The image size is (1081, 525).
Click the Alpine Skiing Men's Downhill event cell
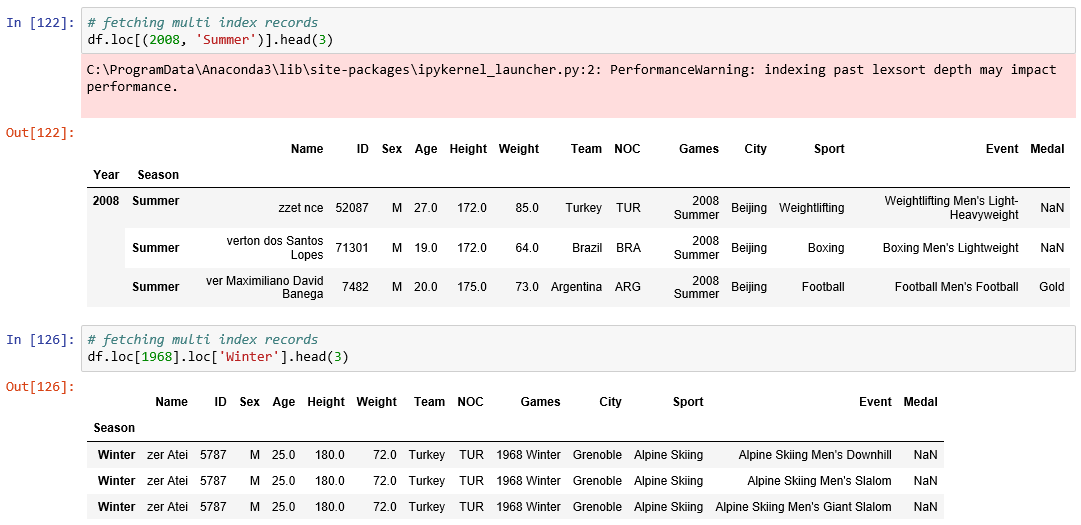[814, 455]
